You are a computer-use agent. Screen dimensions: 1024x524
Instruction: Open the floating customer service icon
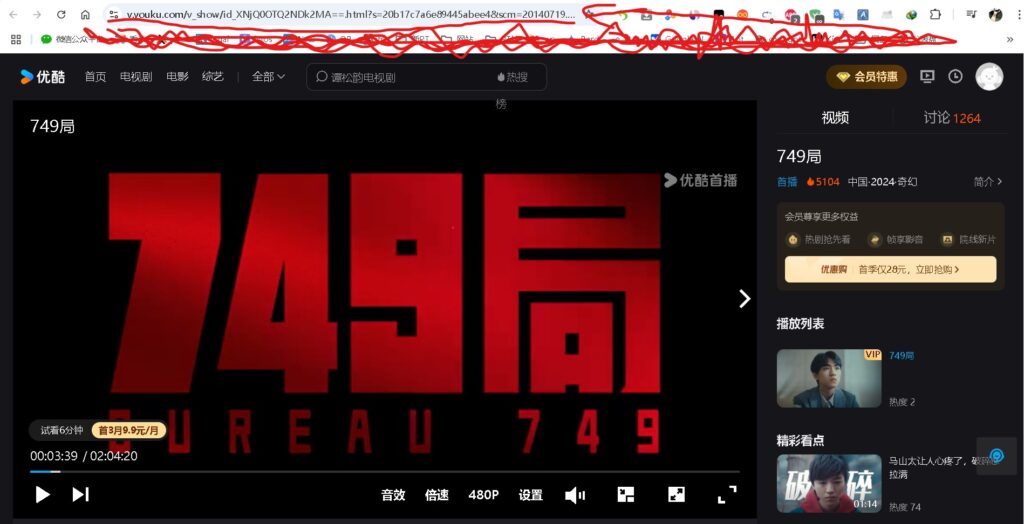[x=997, y=456]
